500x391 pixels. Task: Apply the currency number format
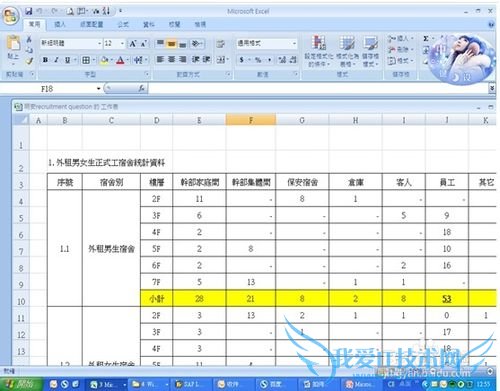(x=241, y=60)
